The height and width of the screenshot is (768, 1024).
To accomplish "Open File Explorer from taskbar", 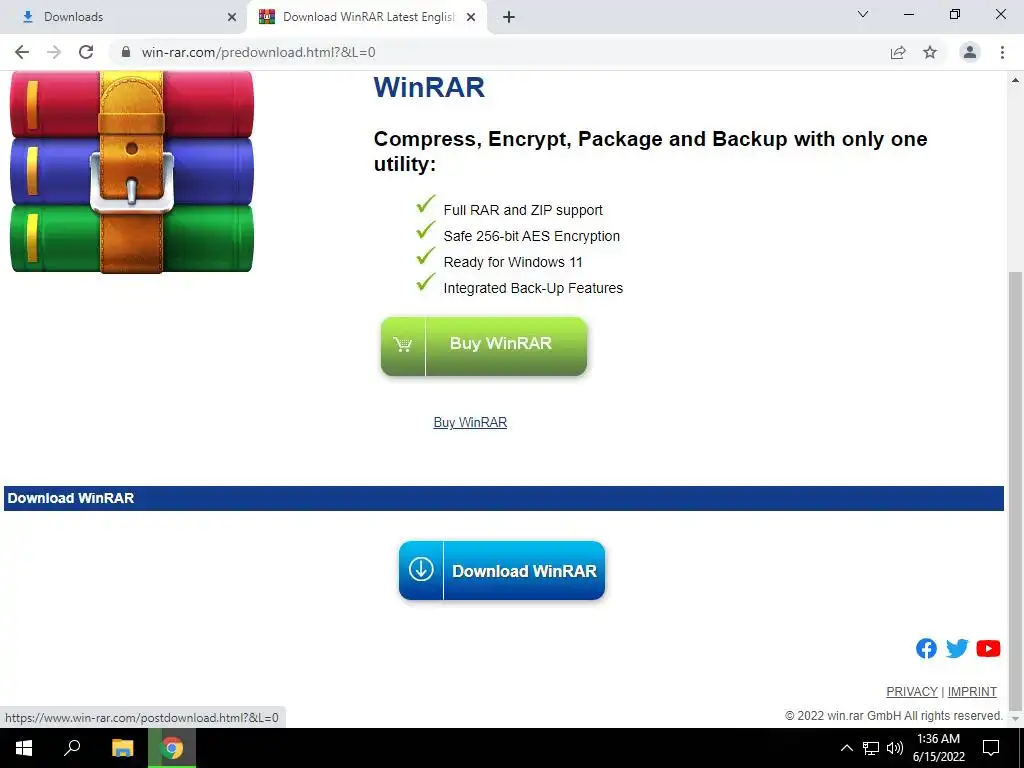I will click(x=122, y=748).
